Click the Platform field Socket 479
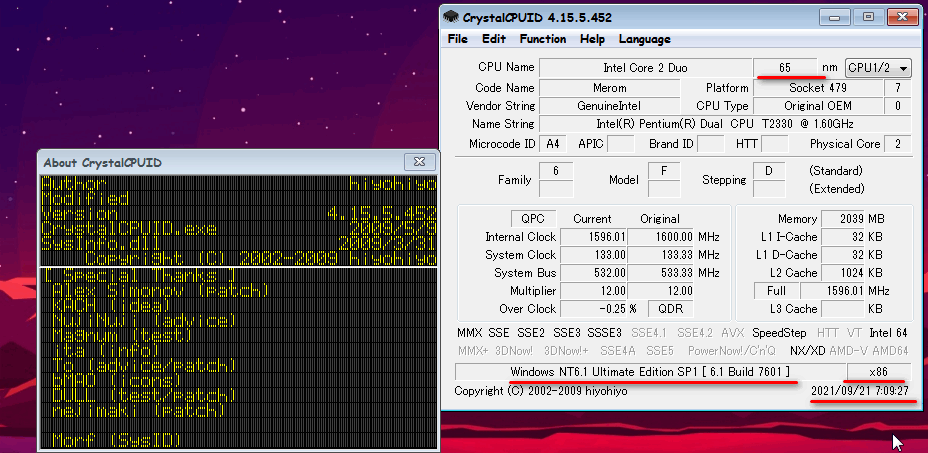Screen dimensions: 928x453 (x=817, y=88)
